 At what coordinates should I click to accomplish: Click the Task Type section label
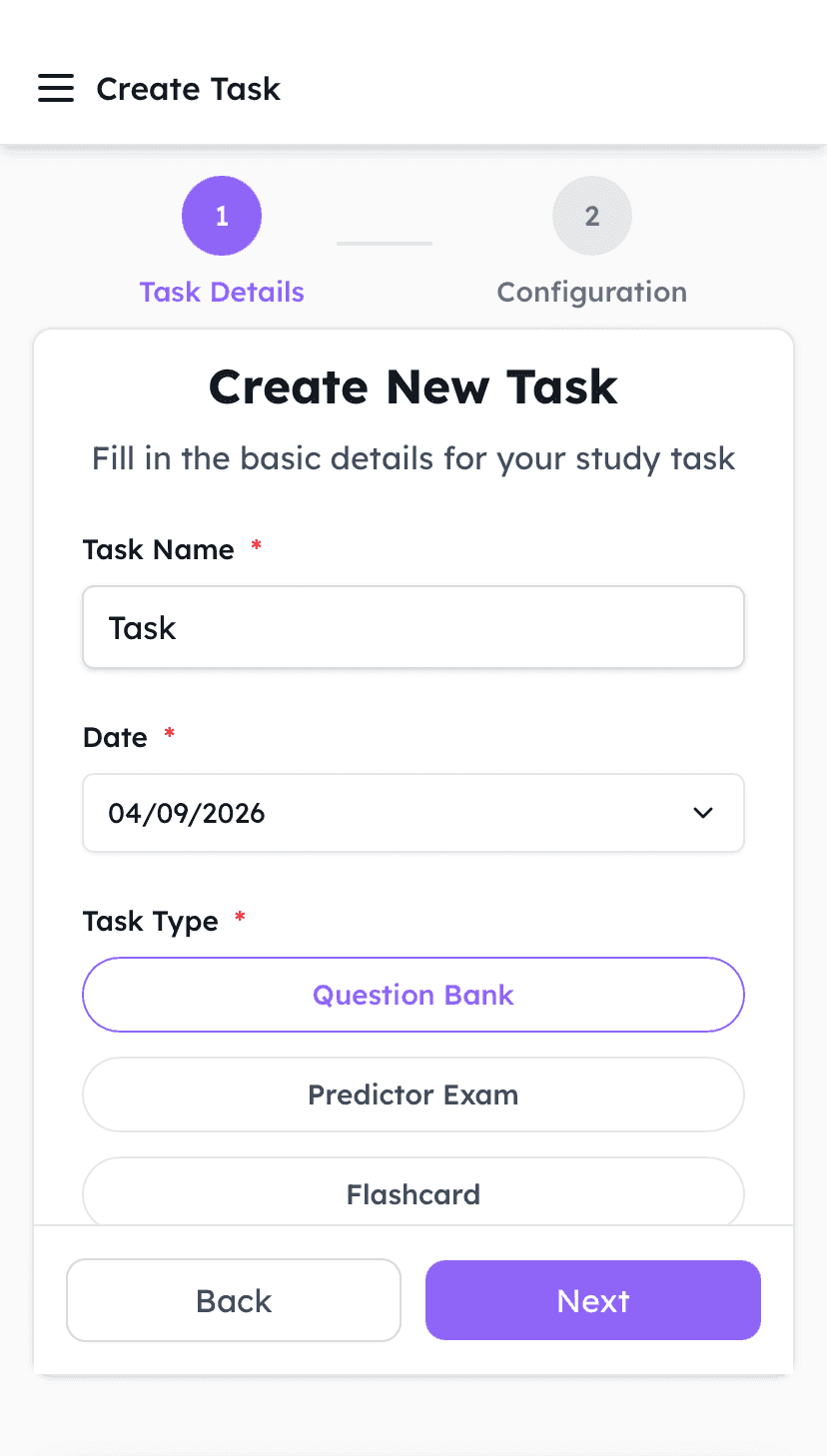pos(151,921)
